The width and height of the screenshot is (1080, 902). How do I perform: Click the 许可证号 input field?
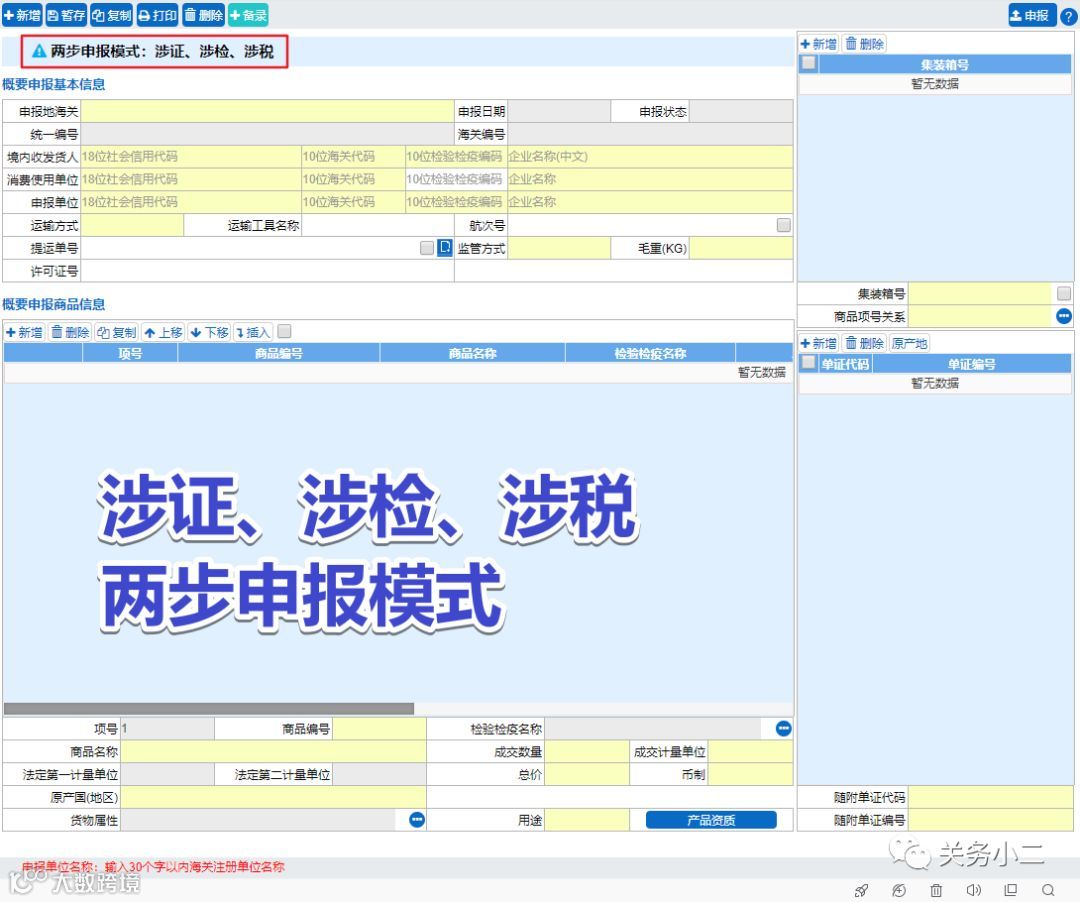point(267,271)
